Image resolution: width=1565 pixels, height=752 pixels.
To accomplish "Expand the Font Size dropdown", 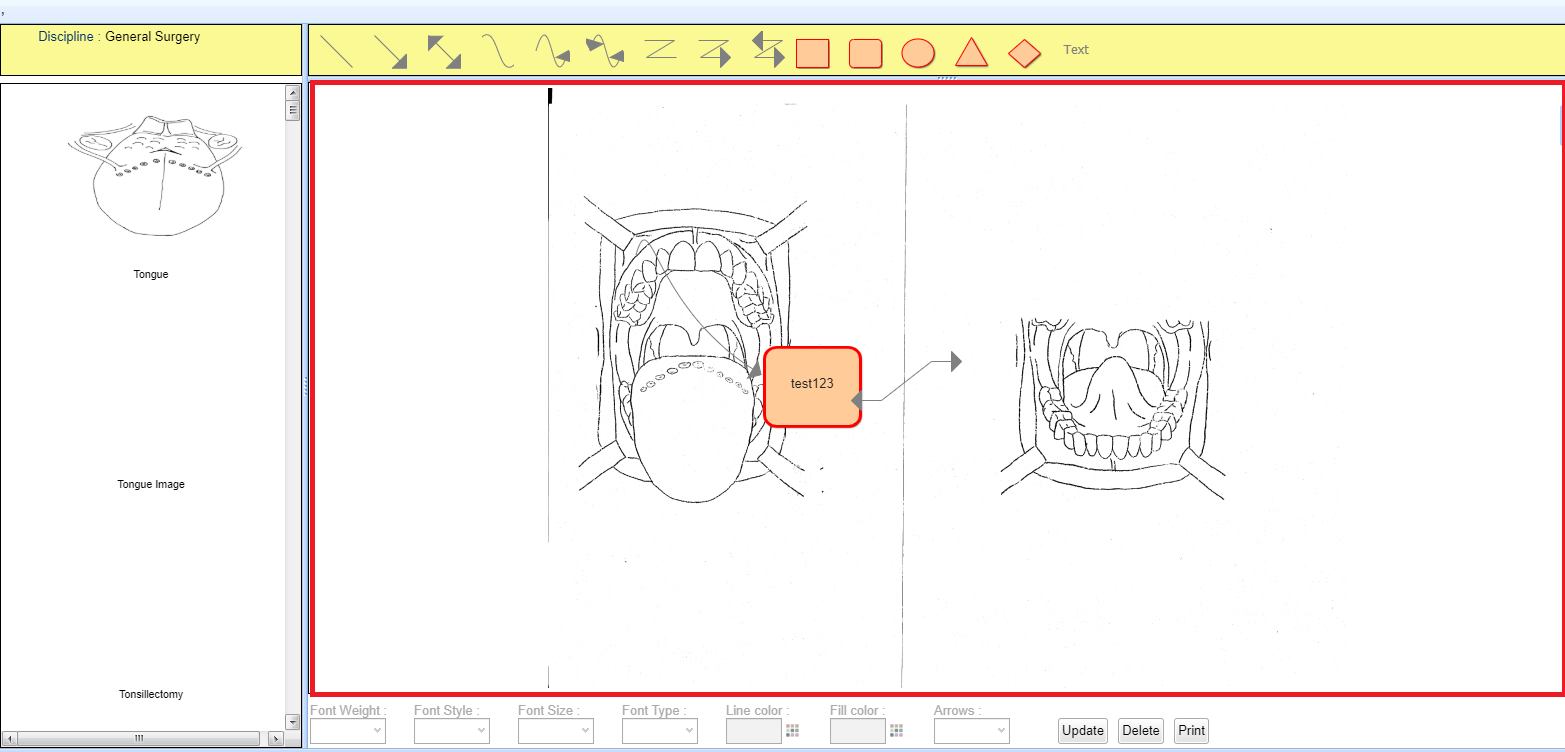I will pyautogui.click(x=555, y=731).
